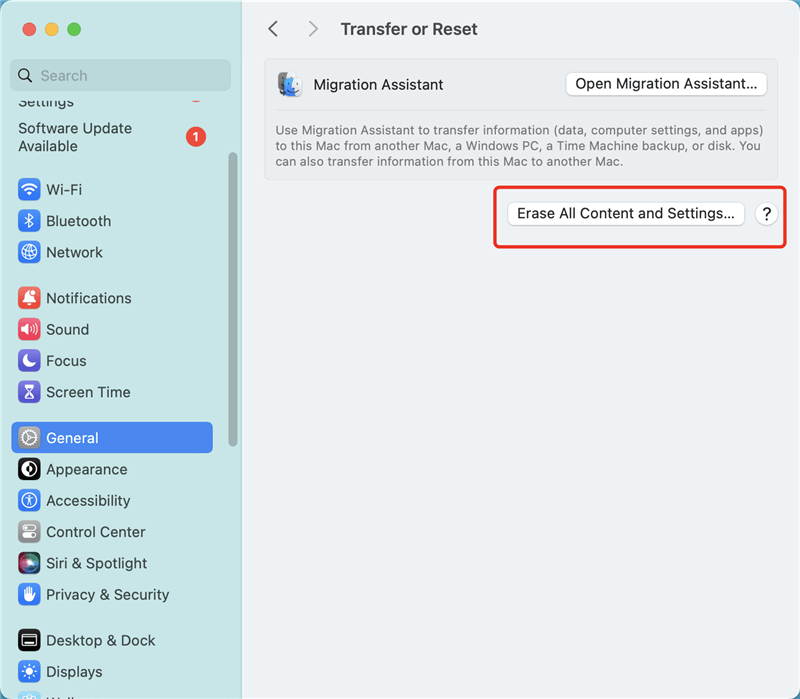
Task: Select the Appearance icon
Action: [x=28, y=469]
